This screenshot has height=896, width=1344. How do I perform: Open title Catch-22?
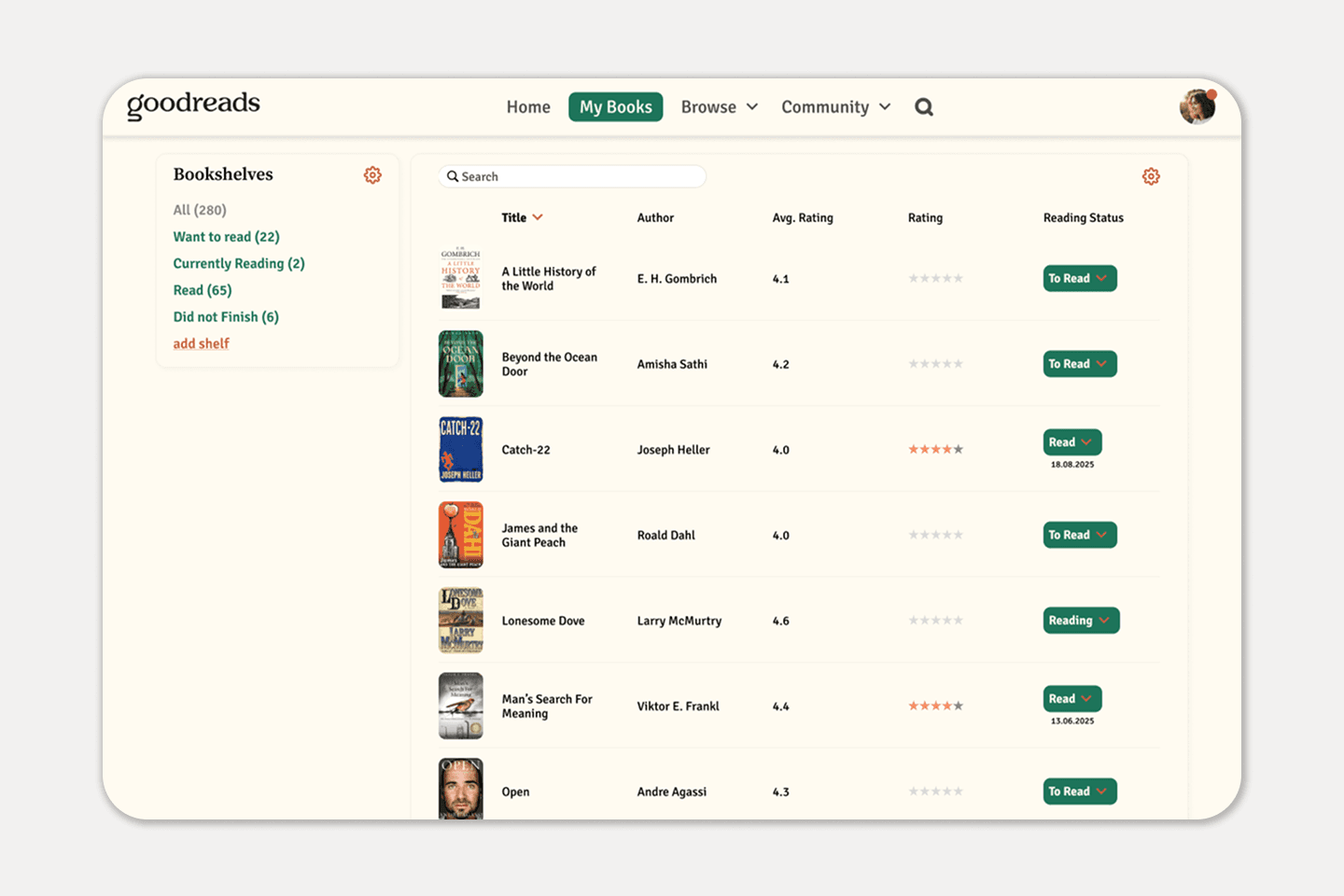pos(525,450)
